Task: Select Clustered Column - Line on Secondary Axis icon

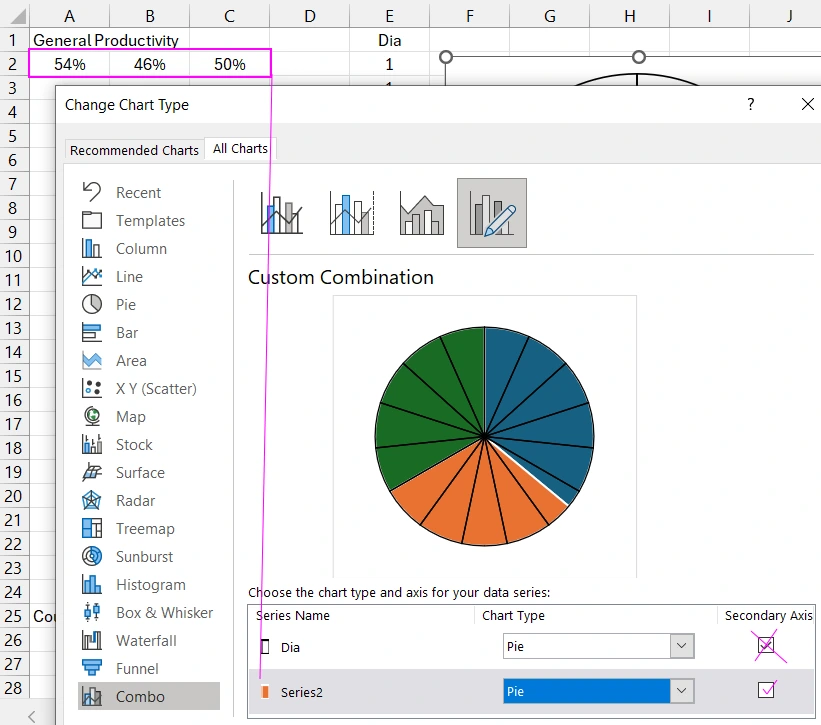Action: coord(352,213)
